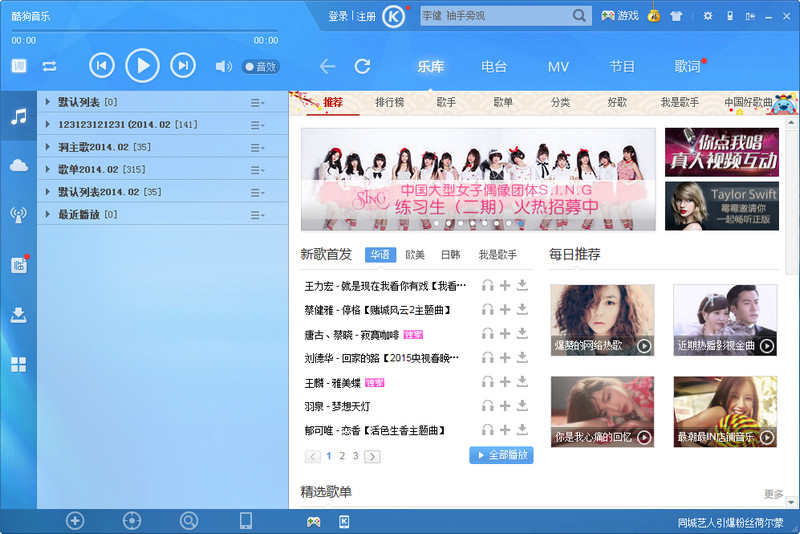Click the 全部播放 play all button
Screen dimensions: 800x534
pos(501,456)
